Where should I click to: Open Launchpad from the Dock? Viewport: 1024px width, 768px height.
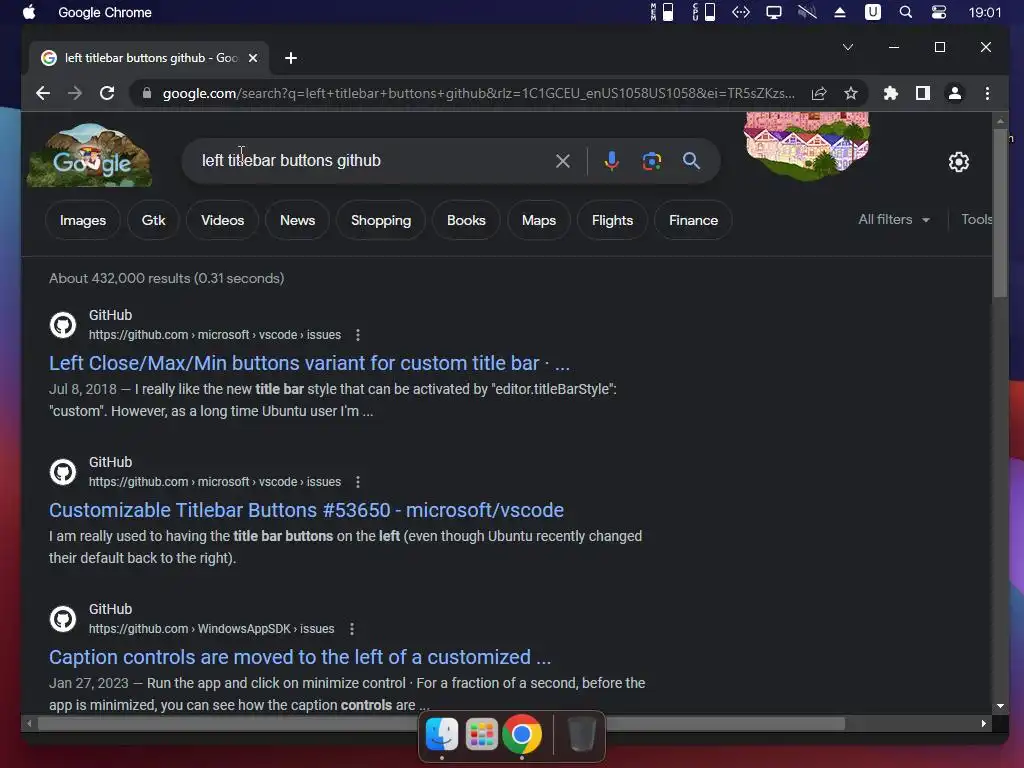point(481,734)
